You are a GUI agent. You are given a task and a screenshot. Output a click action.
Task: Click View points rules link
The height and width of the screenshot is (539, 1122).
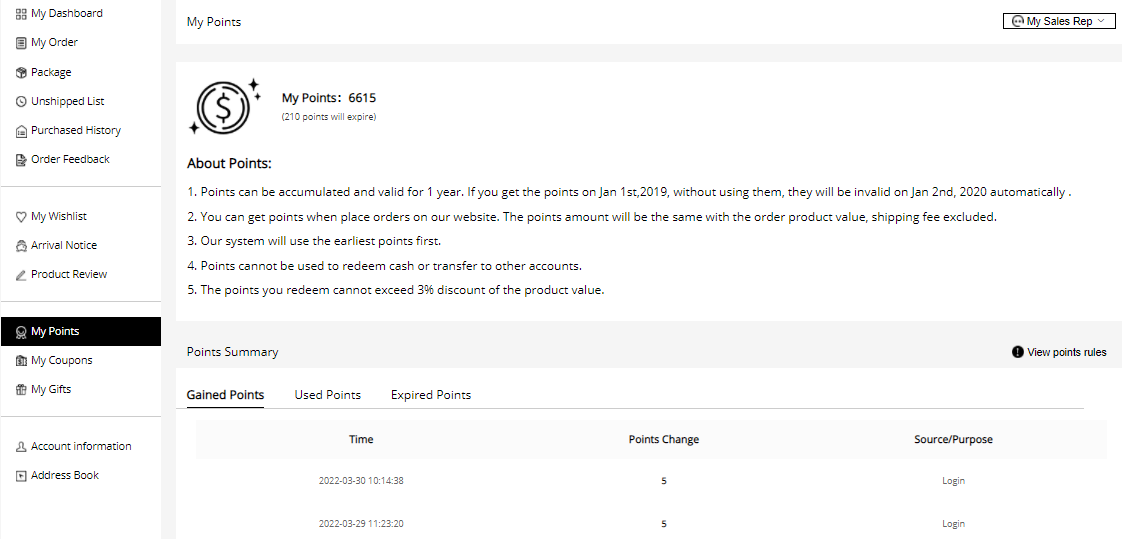[x=1066, y=352]
